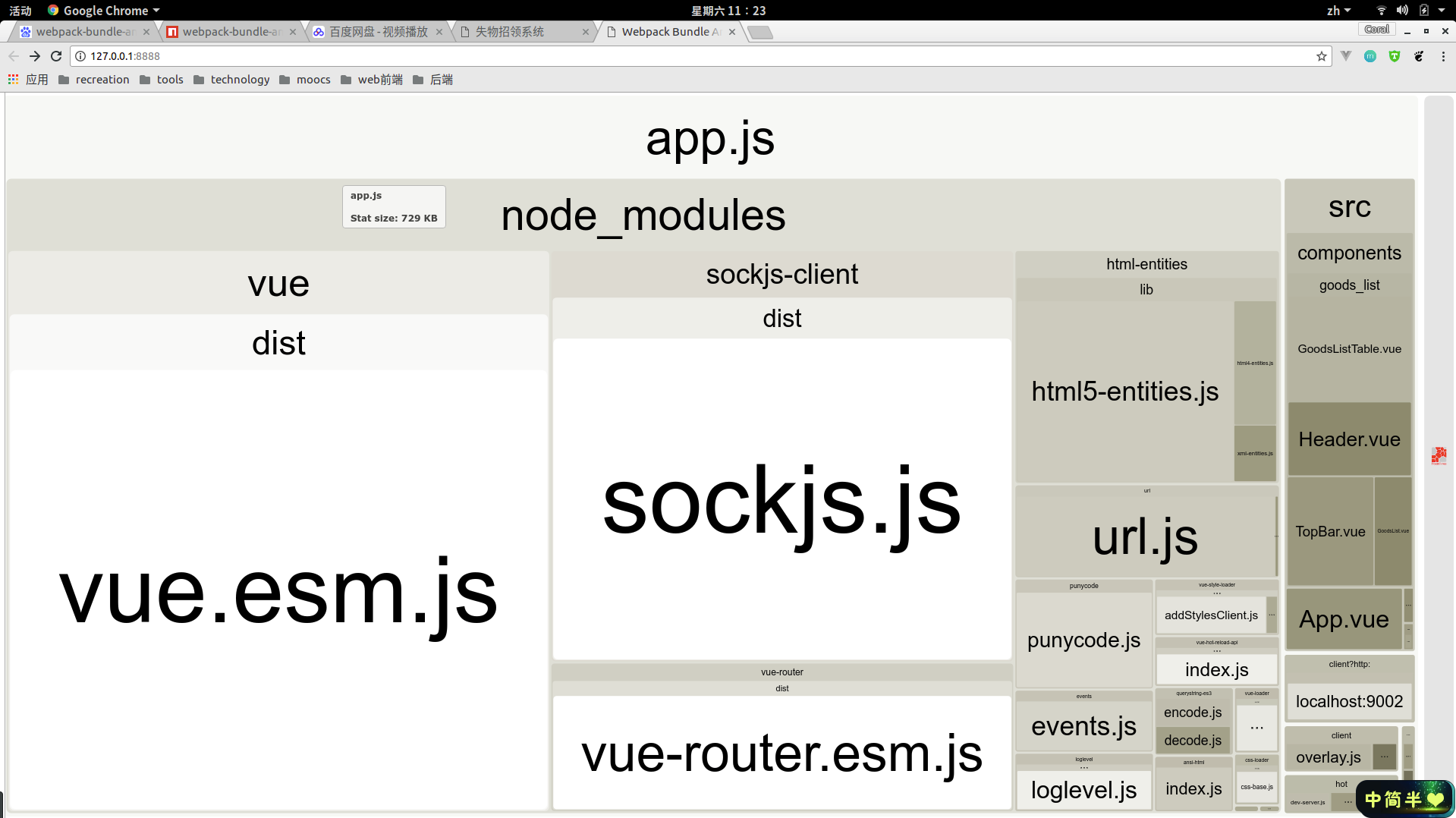
Task: Open a new browser tab
Action: (x=760, y=32)
